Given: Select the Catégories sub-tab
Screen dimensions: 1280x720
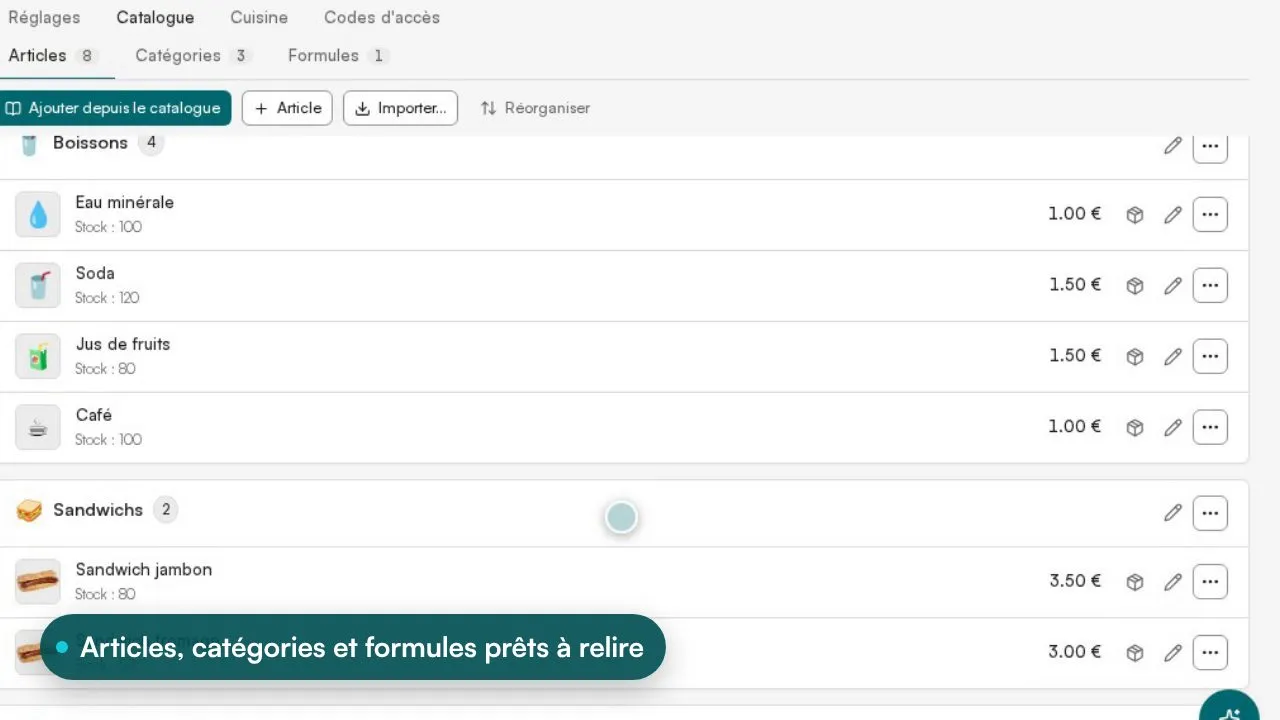Looking at the screenshot, I should [x=193, y=56].
